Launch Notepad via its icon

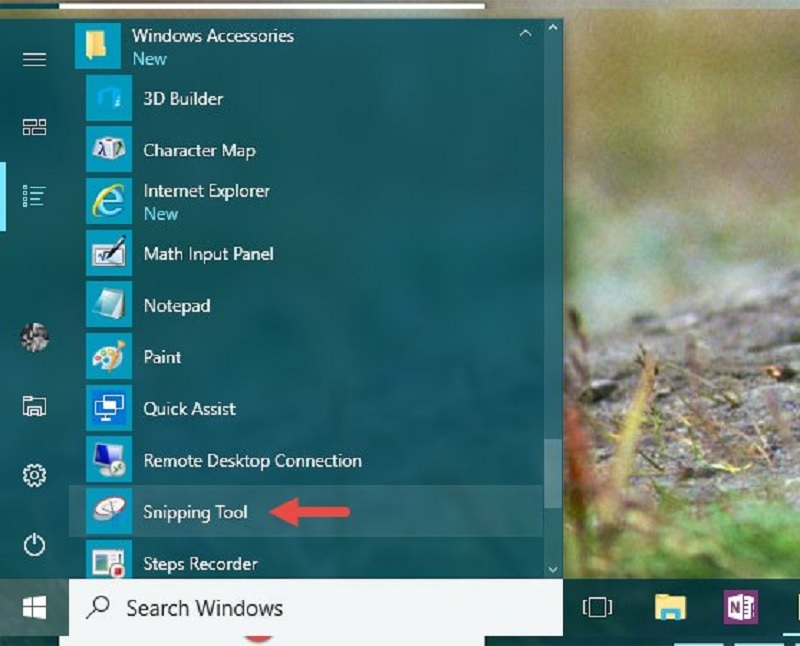(109, 304)
